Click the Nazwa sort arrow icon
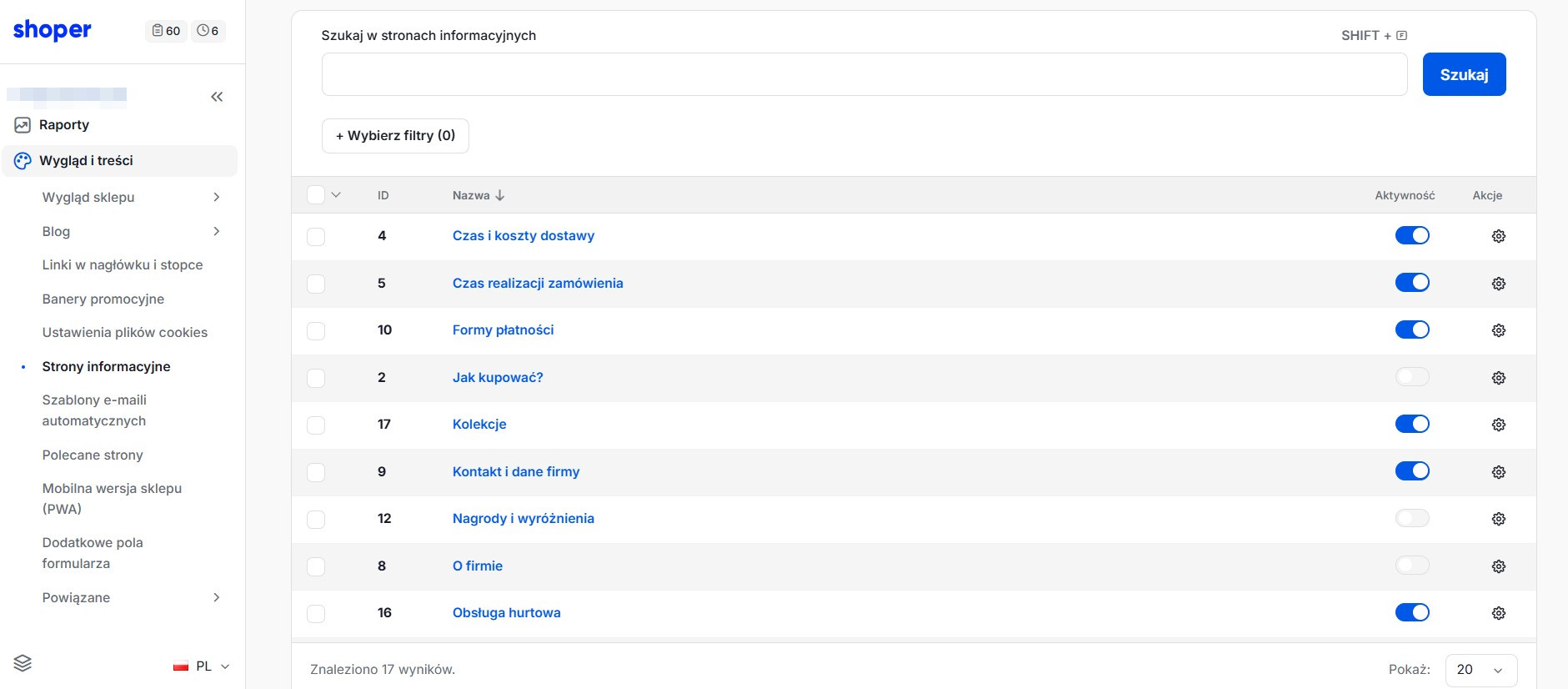Image resolution: width=1568 pixels, height=689 pixels. (x=500, y=195)
